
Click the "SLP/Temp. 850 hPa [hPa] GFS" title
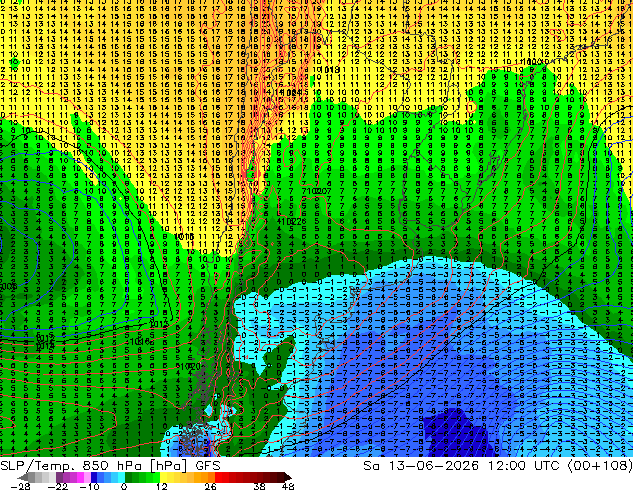tap(110, 466)
